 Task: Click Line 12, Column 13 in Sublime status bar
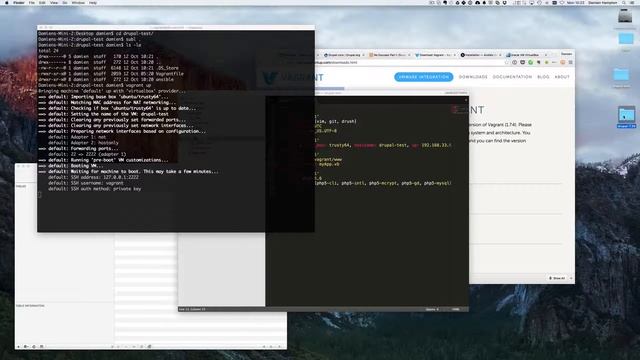point(192,309)
